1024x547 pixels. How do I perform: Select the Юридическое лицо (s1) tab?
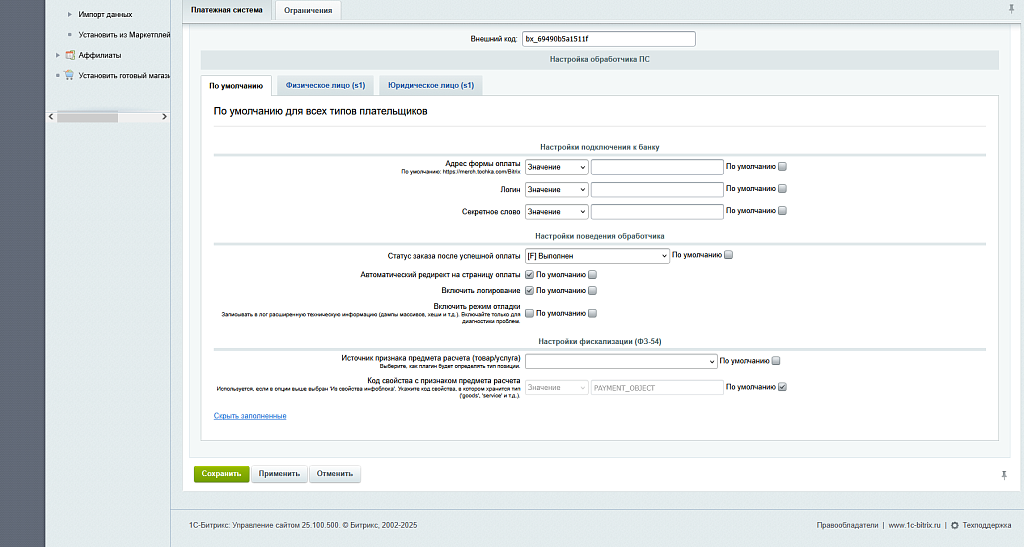(x=431, y=86)
